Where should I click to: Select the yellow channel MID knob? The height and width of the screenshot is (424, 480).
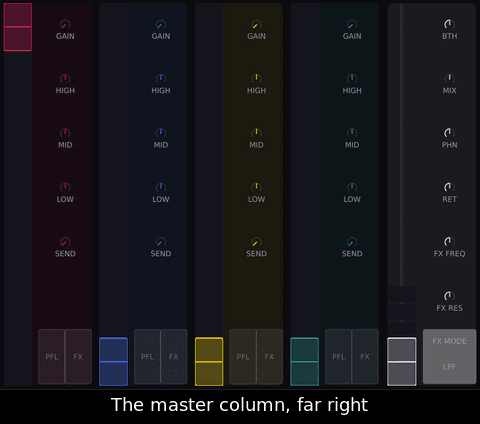click(x=256, y=133)
